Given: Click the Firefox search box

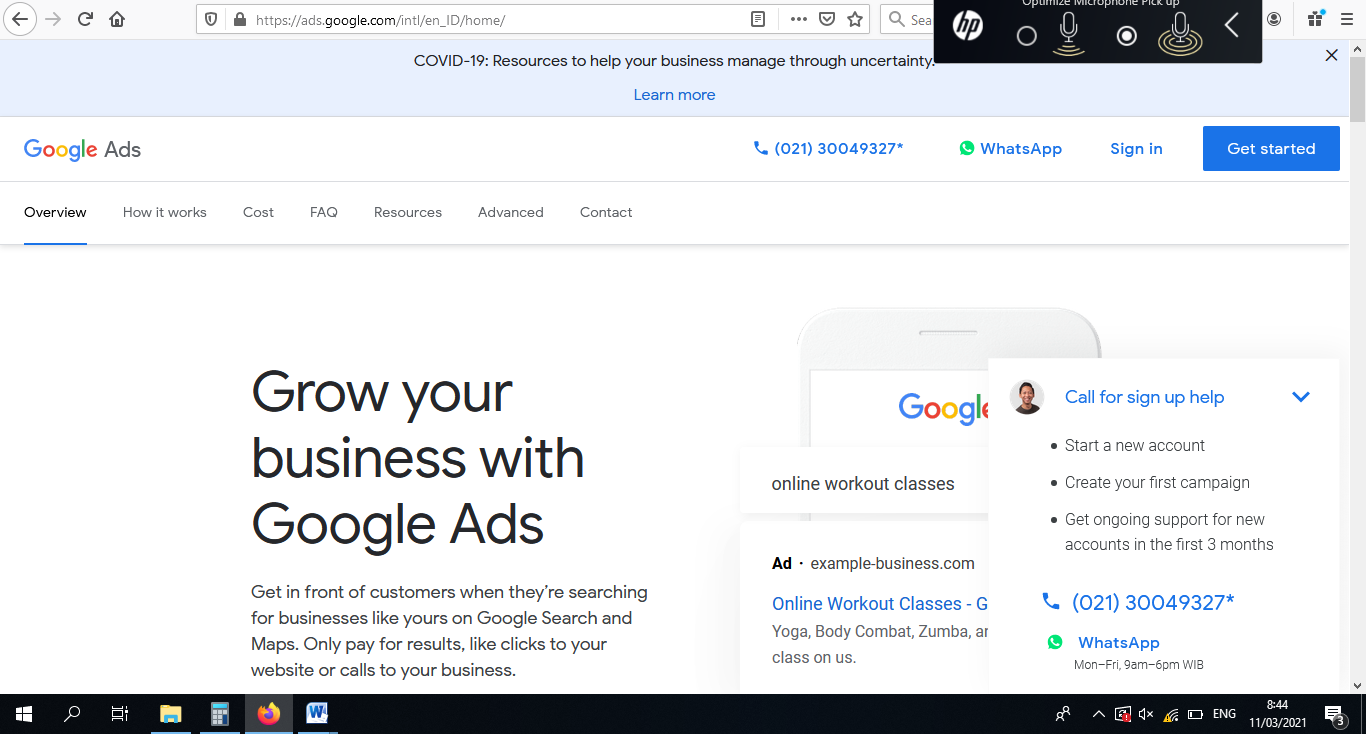Looking at the screenshot, I should 908,19.
